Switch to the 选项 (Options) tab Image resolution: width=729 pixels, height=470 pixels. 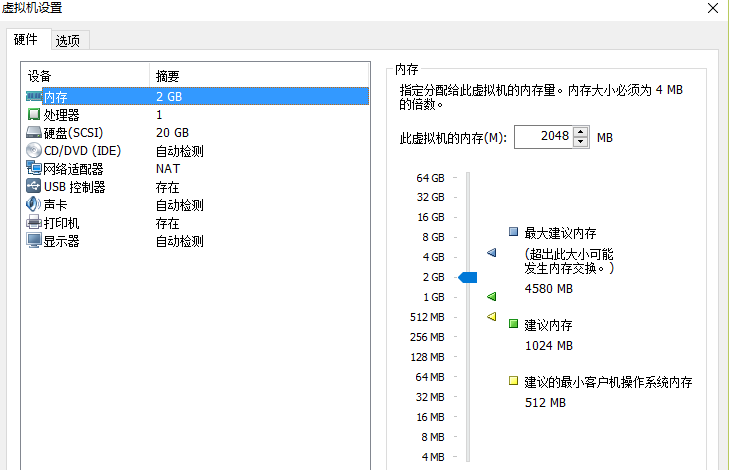[68, 40]
